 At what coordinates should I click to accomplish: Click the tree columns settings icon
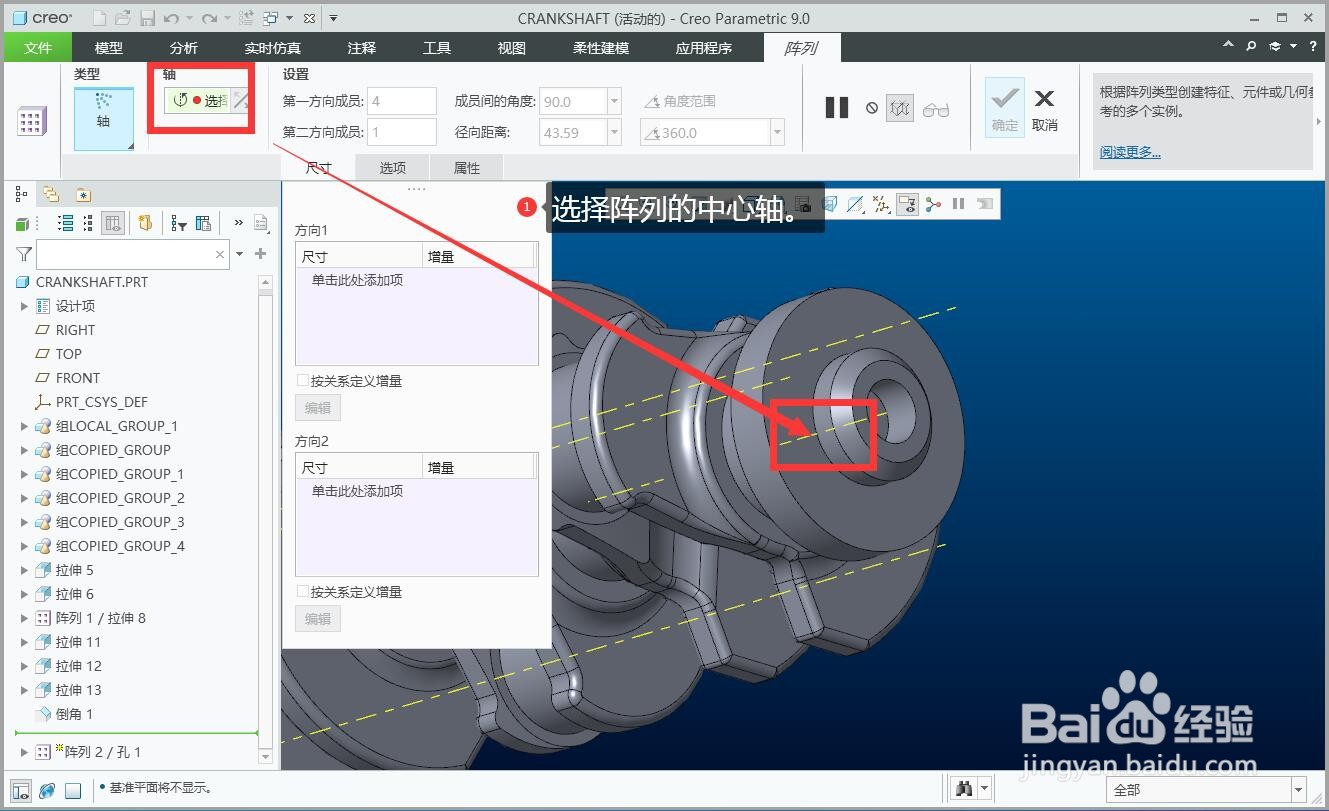[x=204, y=223]
